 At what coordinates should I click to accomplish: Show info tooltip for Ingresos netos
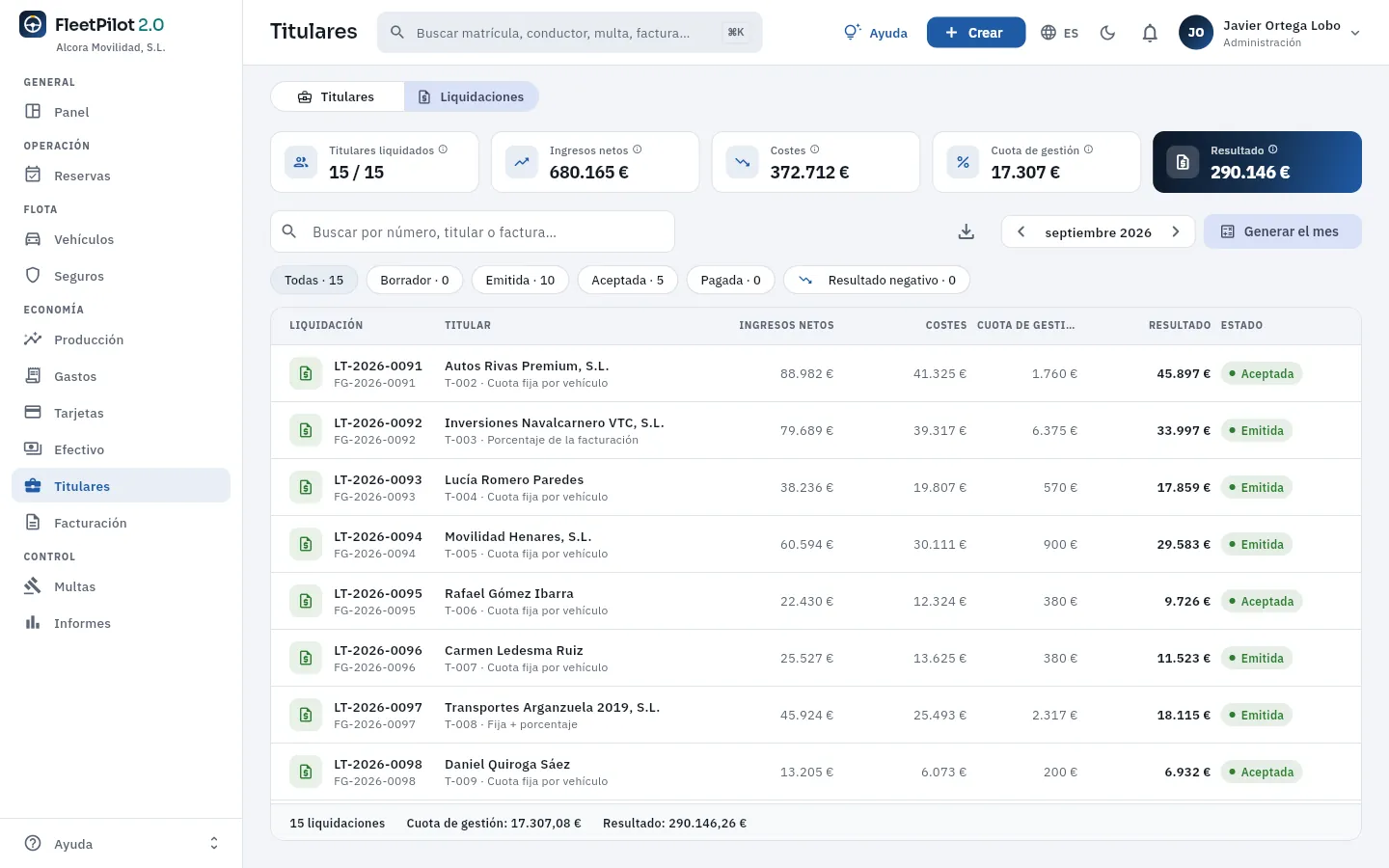[x=637, y=149]
